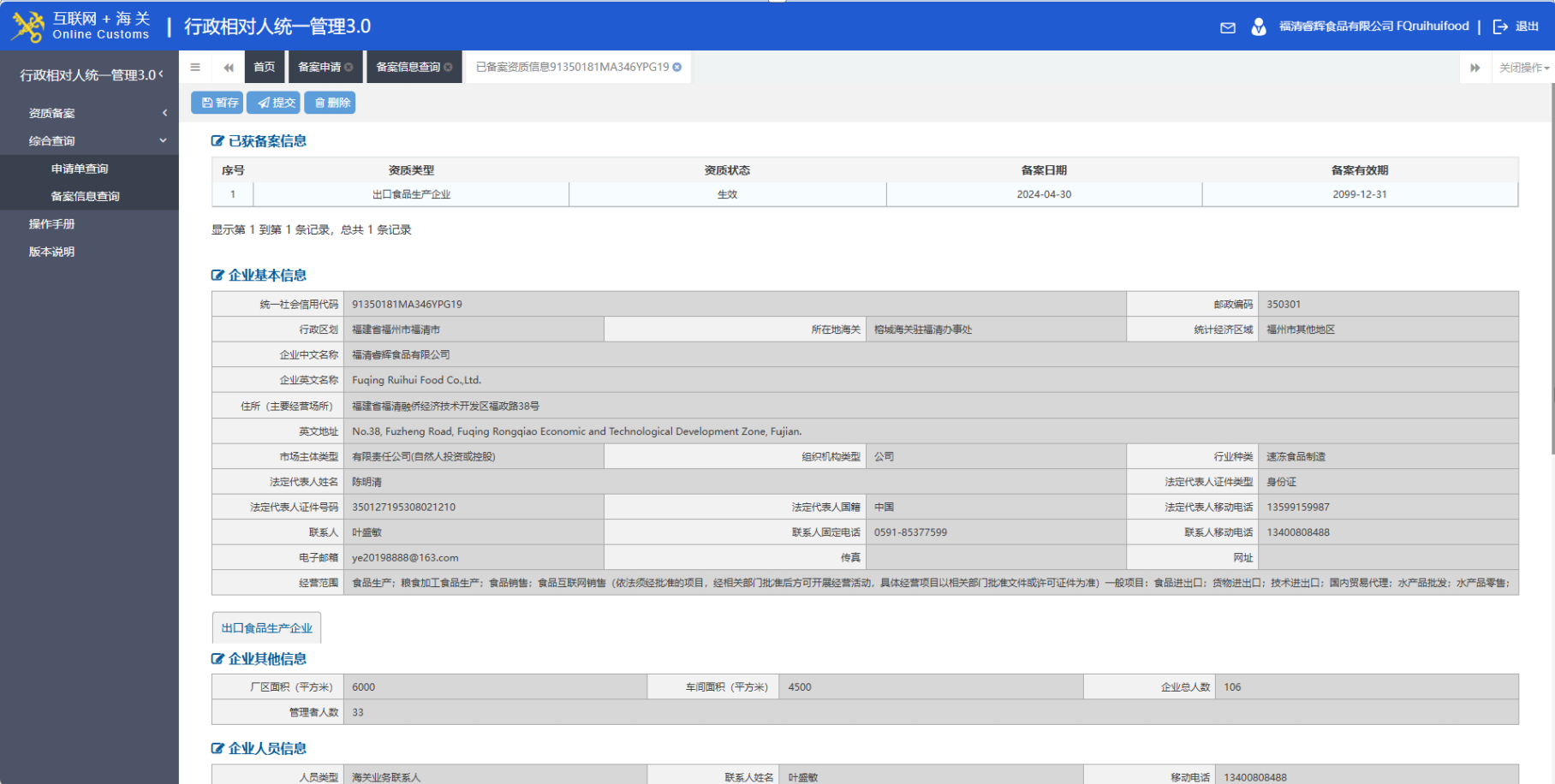Open the 关闭操作 dropdown
The width and height of the screenshot is (1555, 784).
tap(1524, 67)
